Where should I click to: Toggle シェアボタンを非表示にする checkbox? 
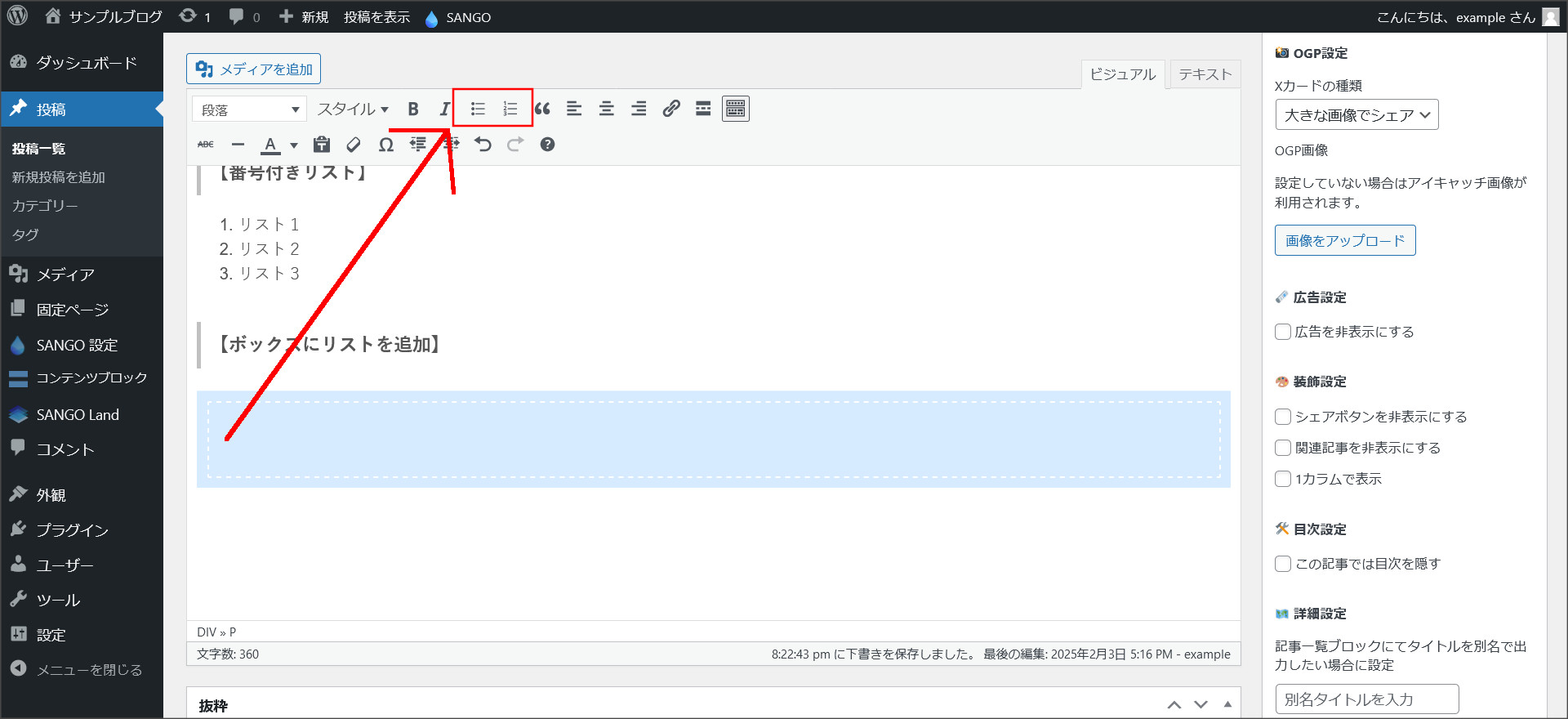1283,417
